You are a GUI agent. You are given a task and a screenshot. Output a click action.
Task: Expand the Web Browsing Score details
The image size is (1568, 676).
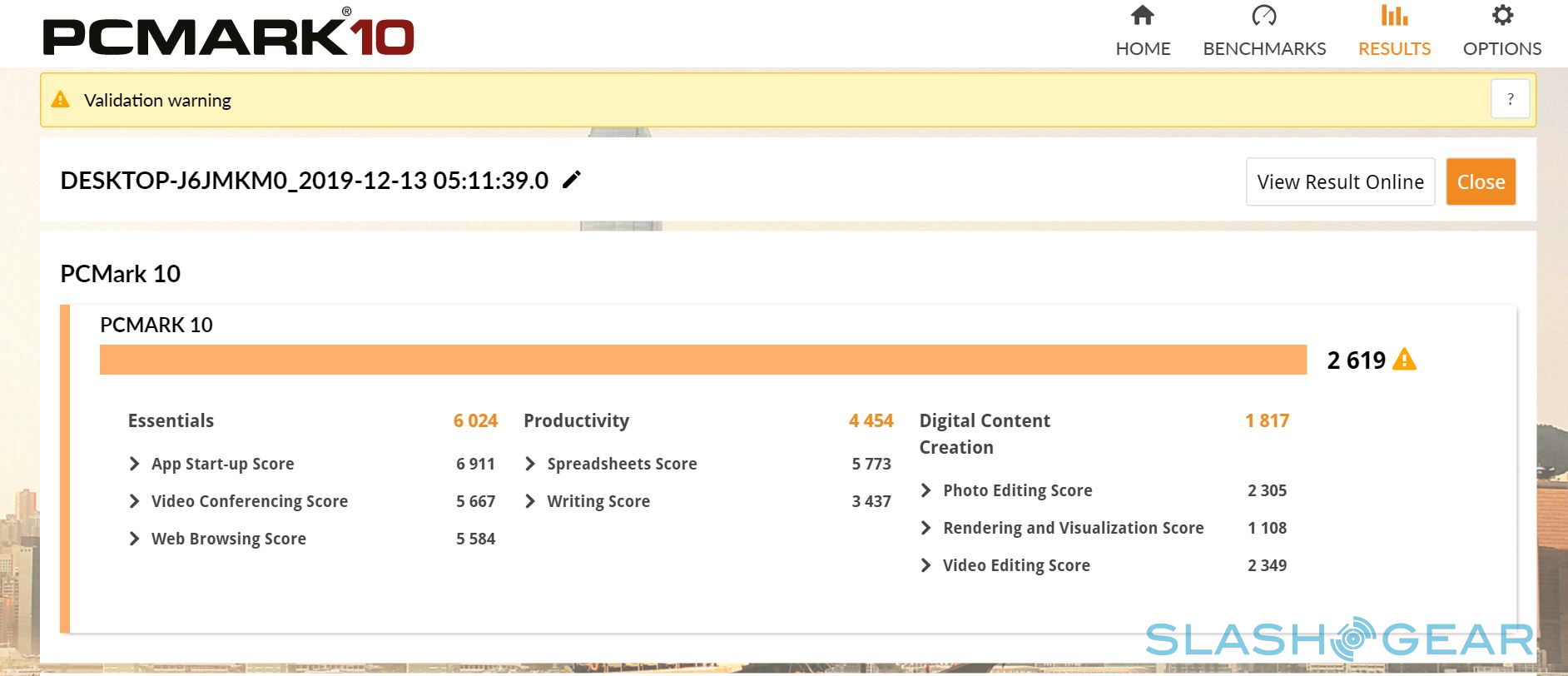135,539
